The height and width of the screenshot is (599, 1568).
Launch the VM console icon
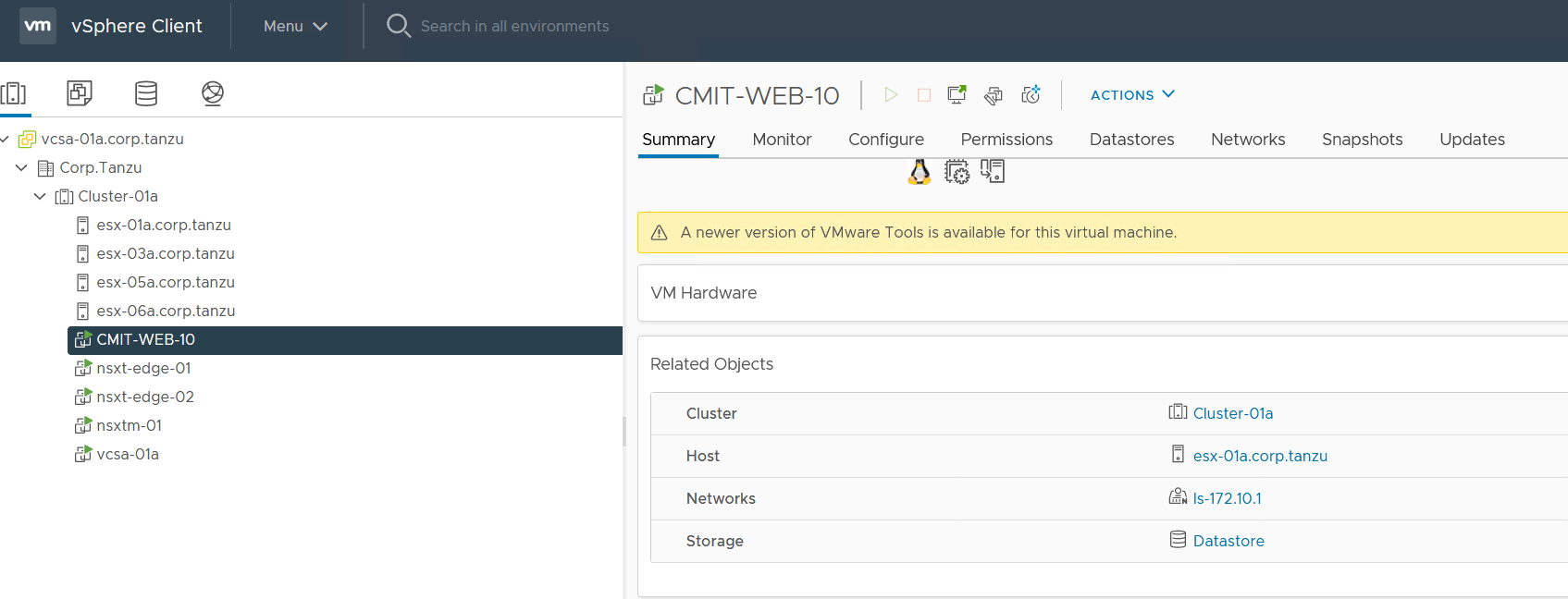click(957, 94)
